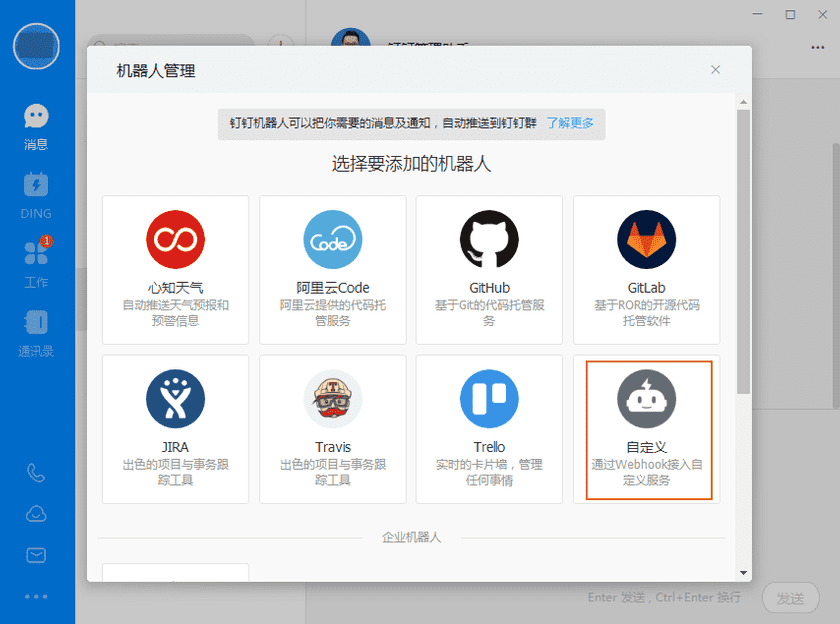This screenshot has width=840, height=624.
Task: Click the dialog scroll-down arrow
Action: [x=743, y=573]
